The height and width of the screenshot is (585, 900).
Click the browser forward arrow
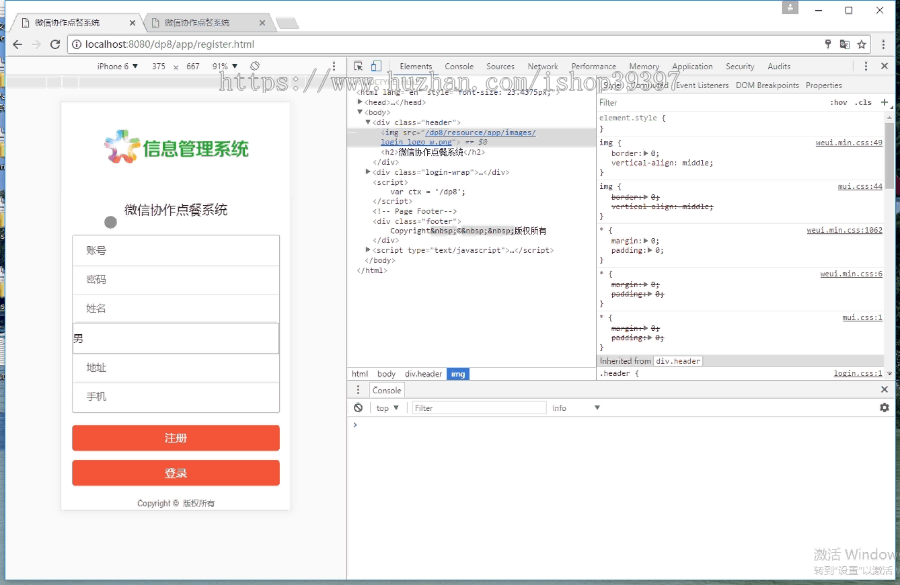[36, 44]
